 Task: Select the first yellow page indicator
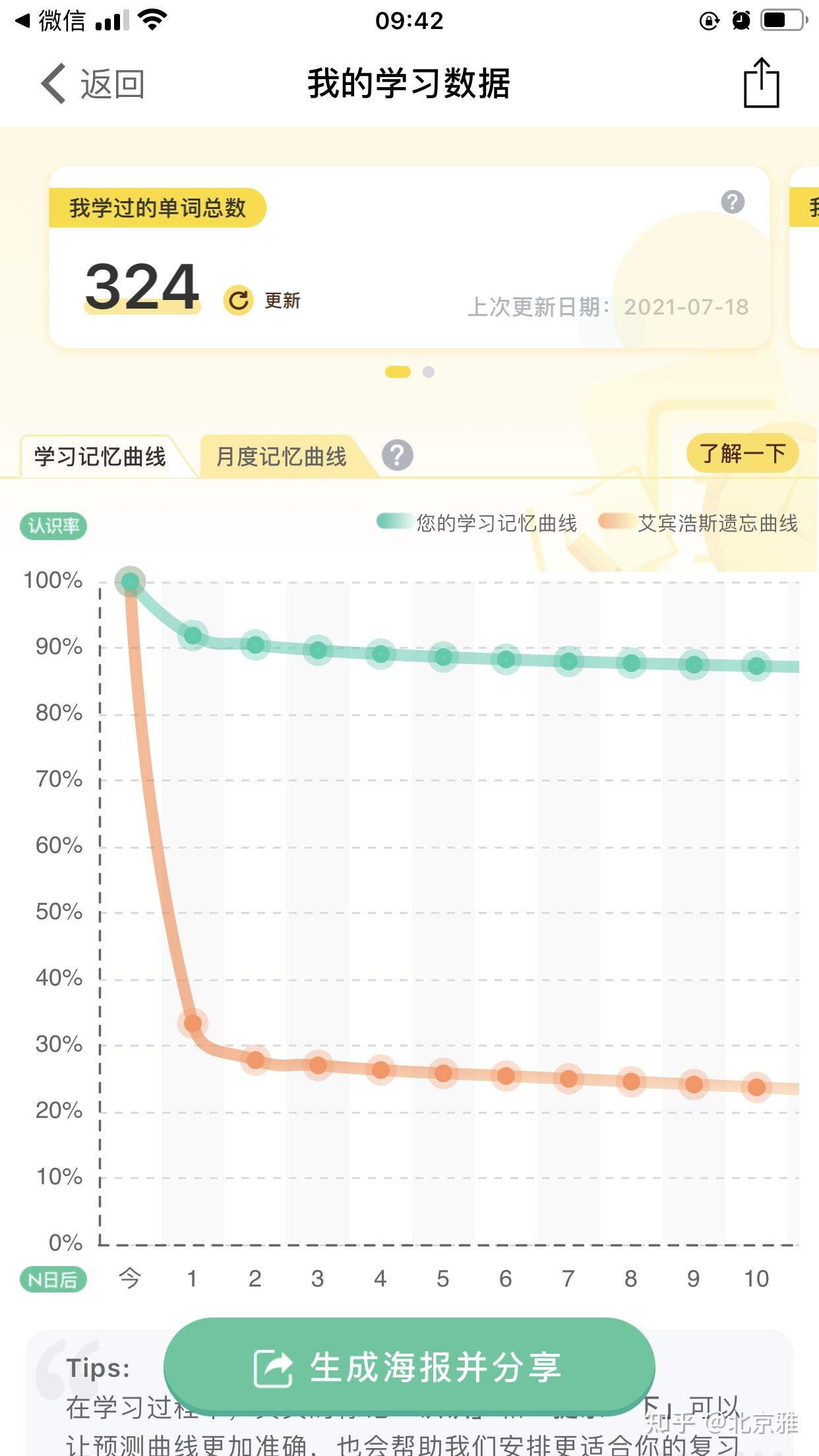point(398,372)
